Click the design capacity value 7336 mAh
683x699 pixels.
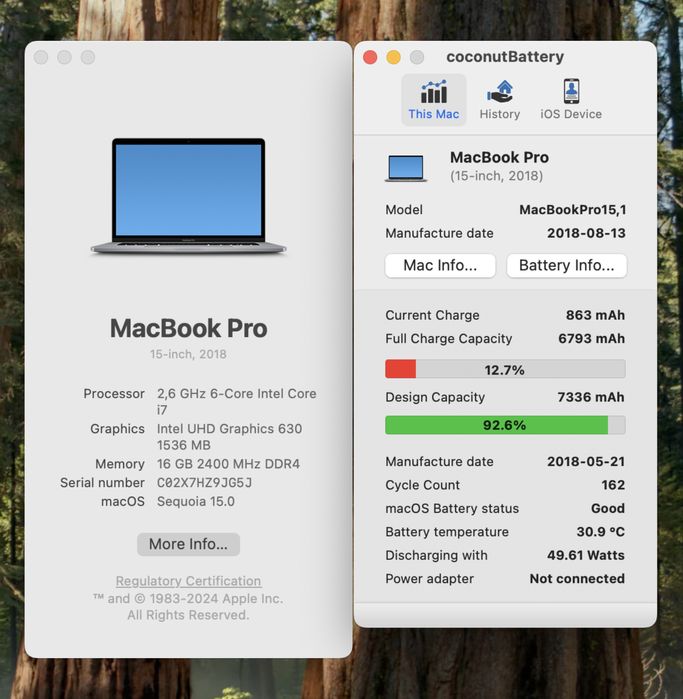[591, 397]
